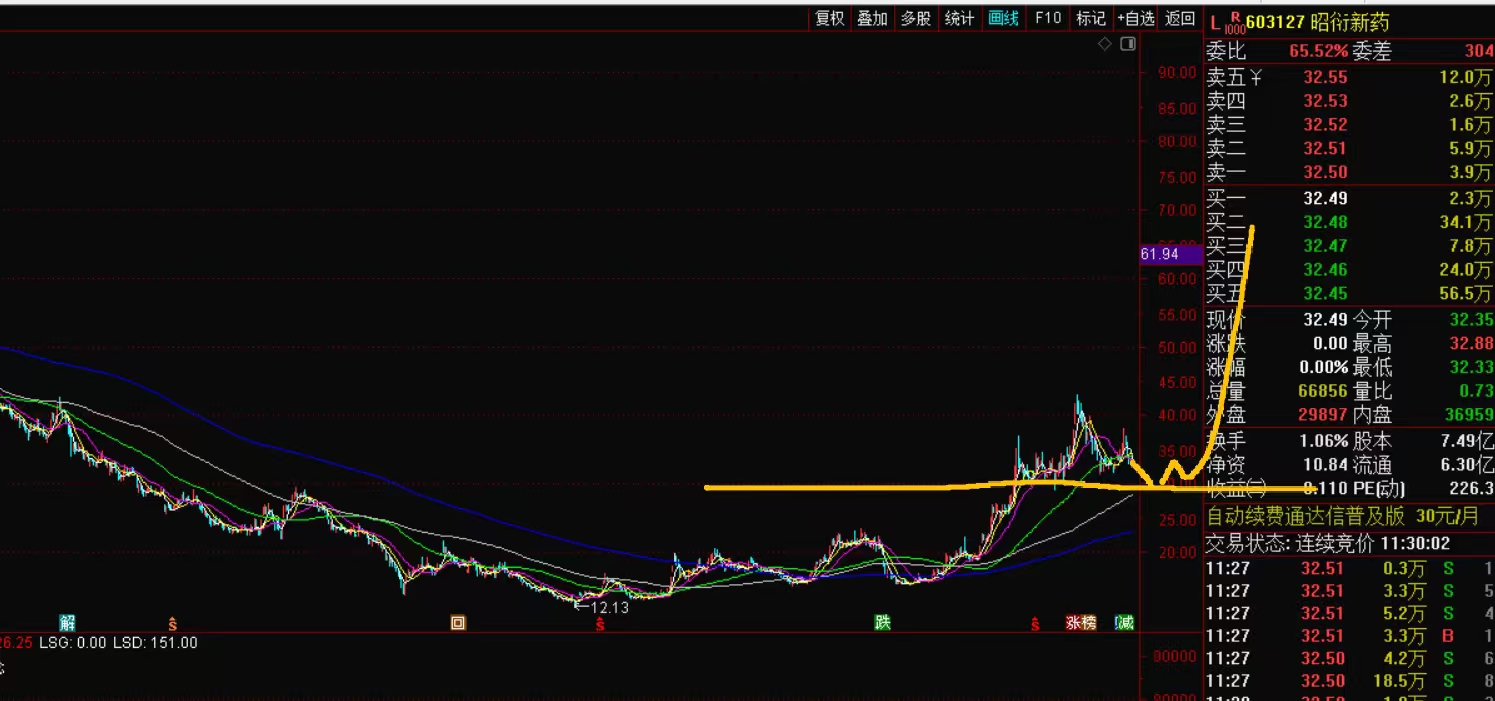Click the 今开 value 32.35
Screen dimensions: 1495x701
click(1472, 320)
